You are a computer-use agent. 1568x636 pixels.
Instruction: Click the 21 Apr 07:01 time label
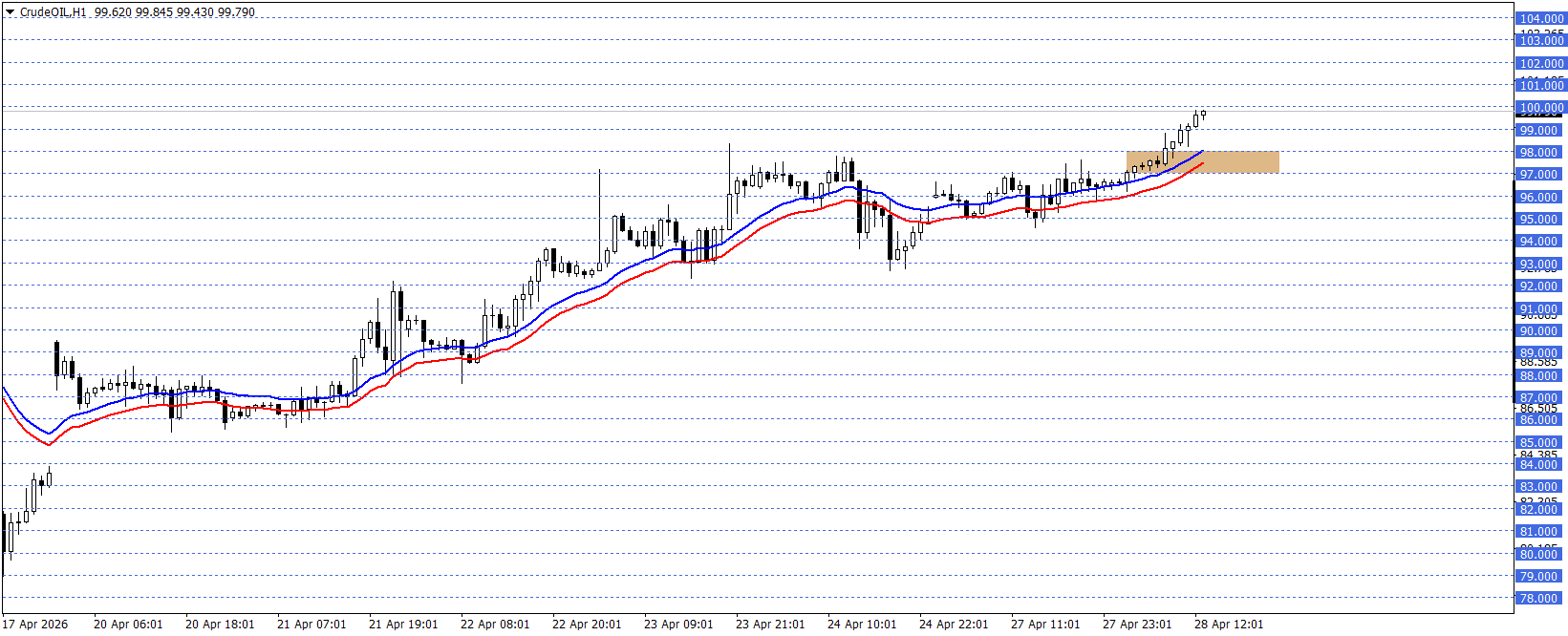coord(311,625)
